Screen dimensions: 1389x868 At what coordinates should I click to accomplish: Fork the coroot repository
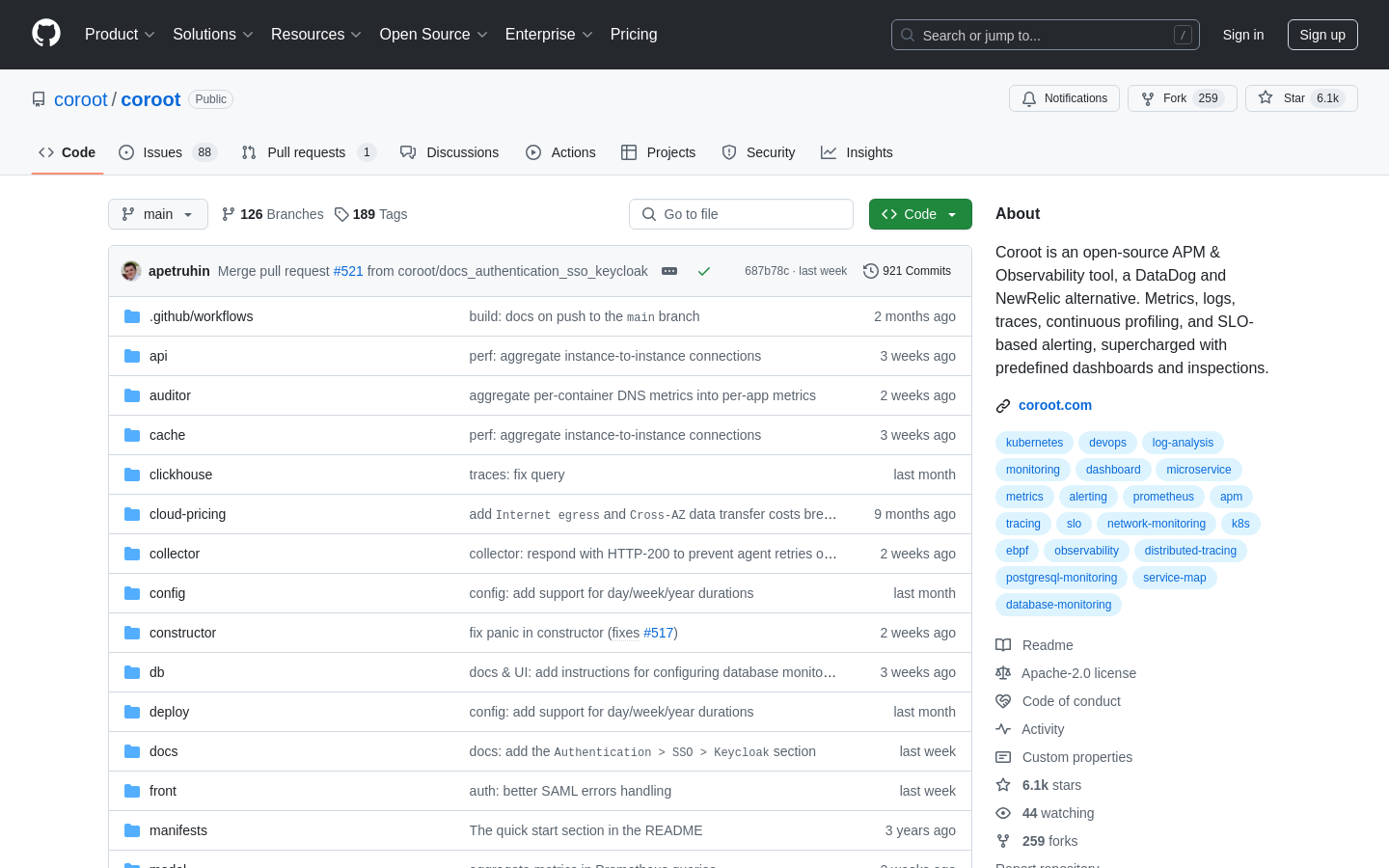(x=1182, y=98)
